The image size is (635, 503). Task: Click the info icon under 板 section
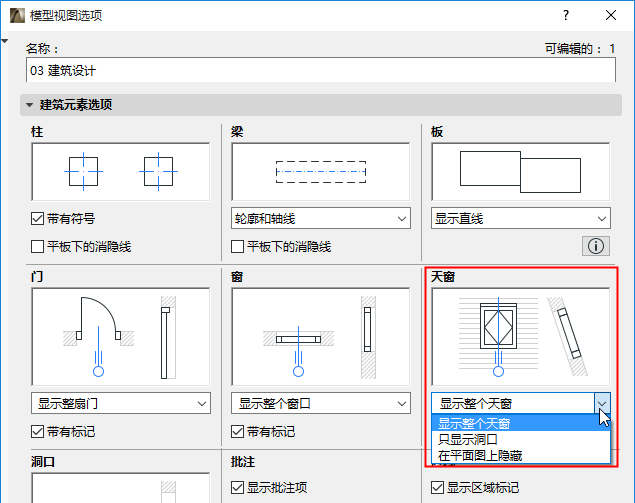(596, 246)
